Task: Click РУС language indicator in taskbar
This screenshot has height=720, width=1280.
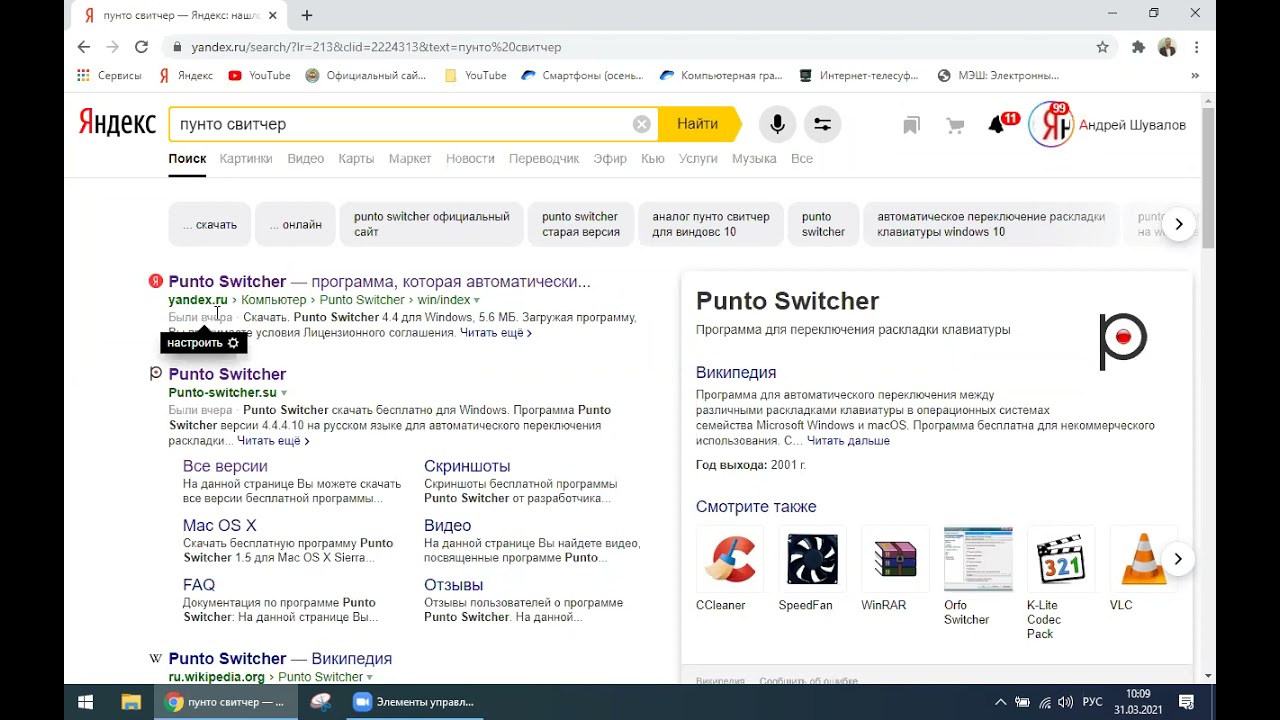Action: tap(1093, 702)
